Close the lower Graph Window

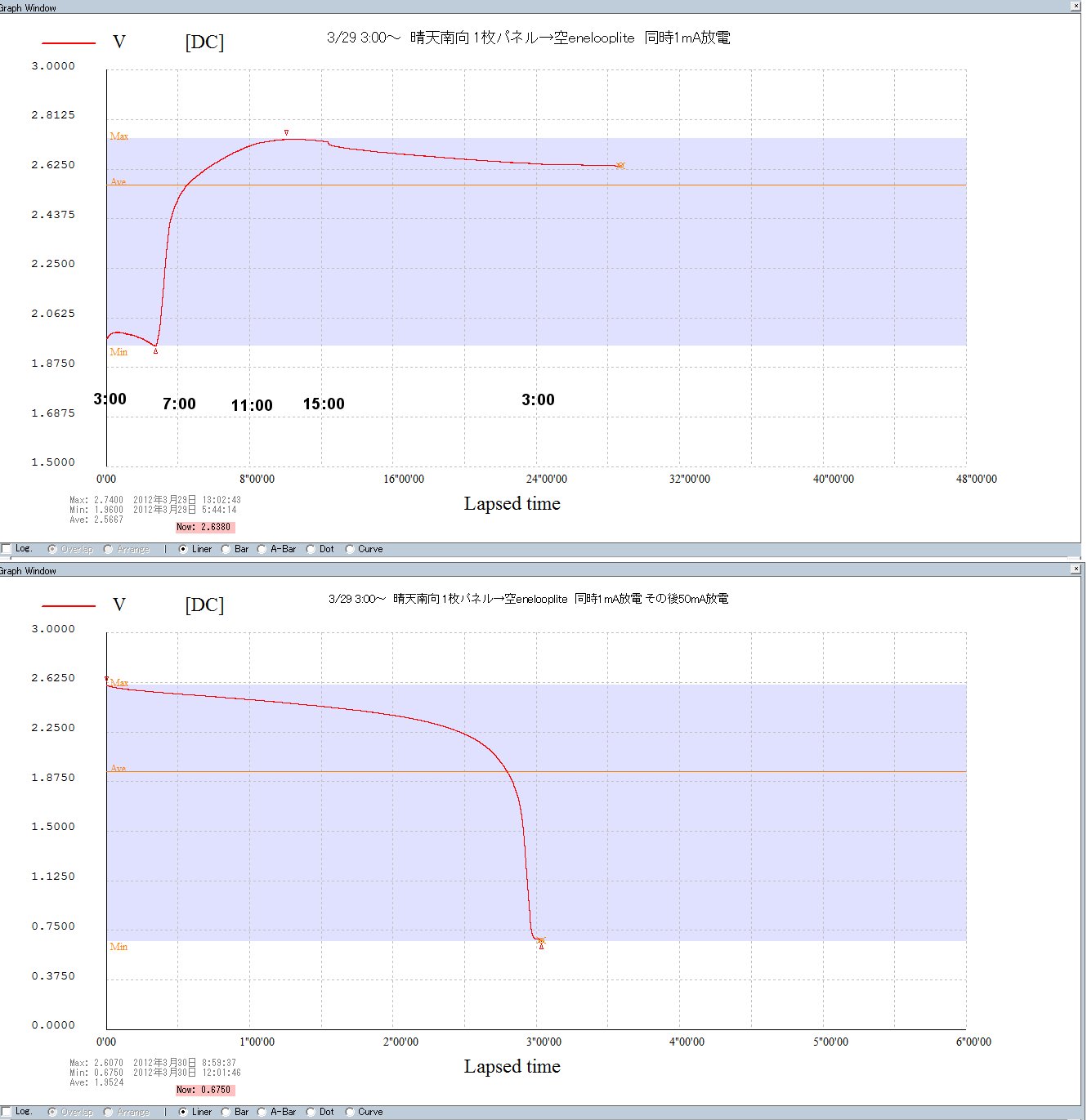pos(1076,569)
